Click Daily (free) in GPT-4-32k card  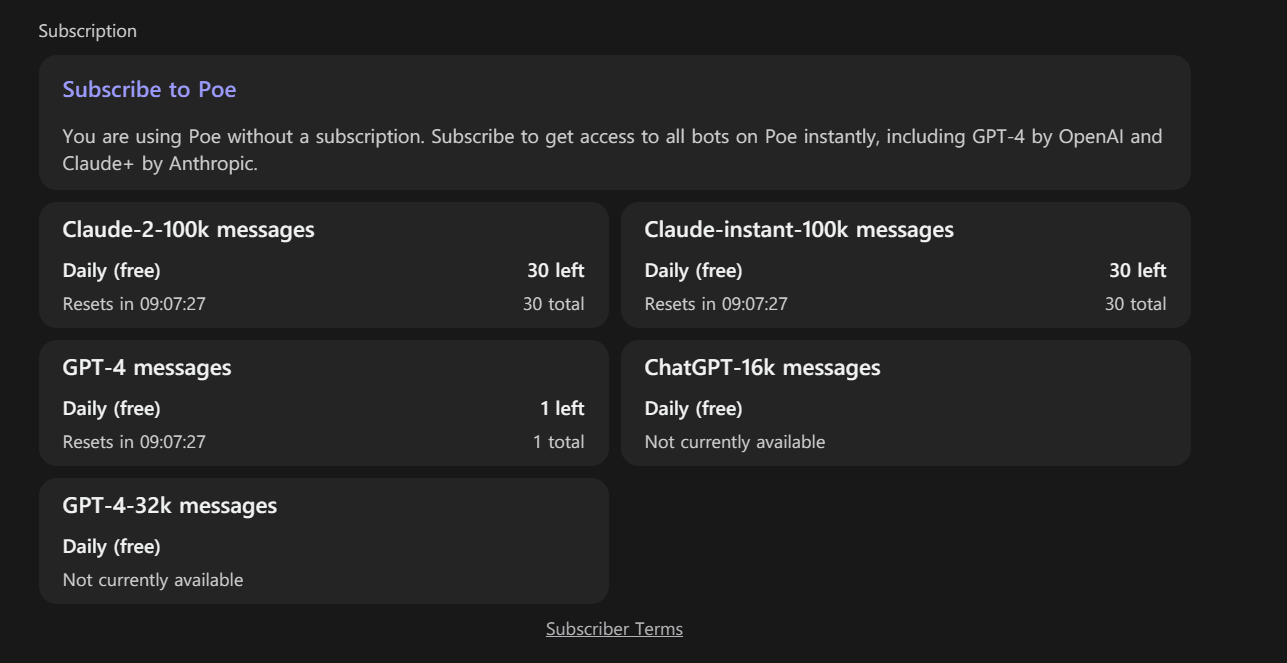pyautogui.click(x=111, y=547)
